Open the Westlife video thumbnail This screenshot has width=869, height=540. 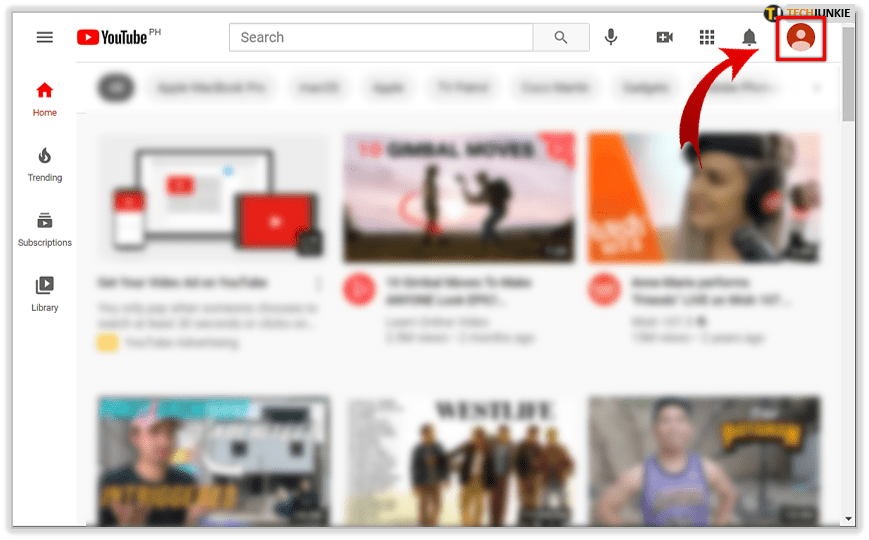pyautogui.click(x=459, y=460)
